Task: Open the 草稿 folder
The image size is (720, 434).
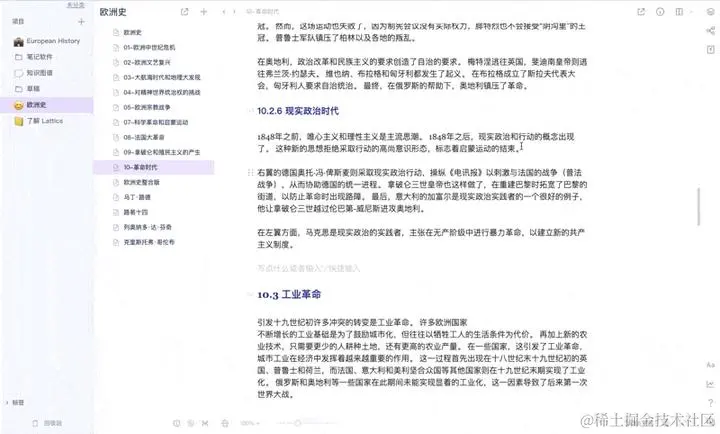Action: 28,89
